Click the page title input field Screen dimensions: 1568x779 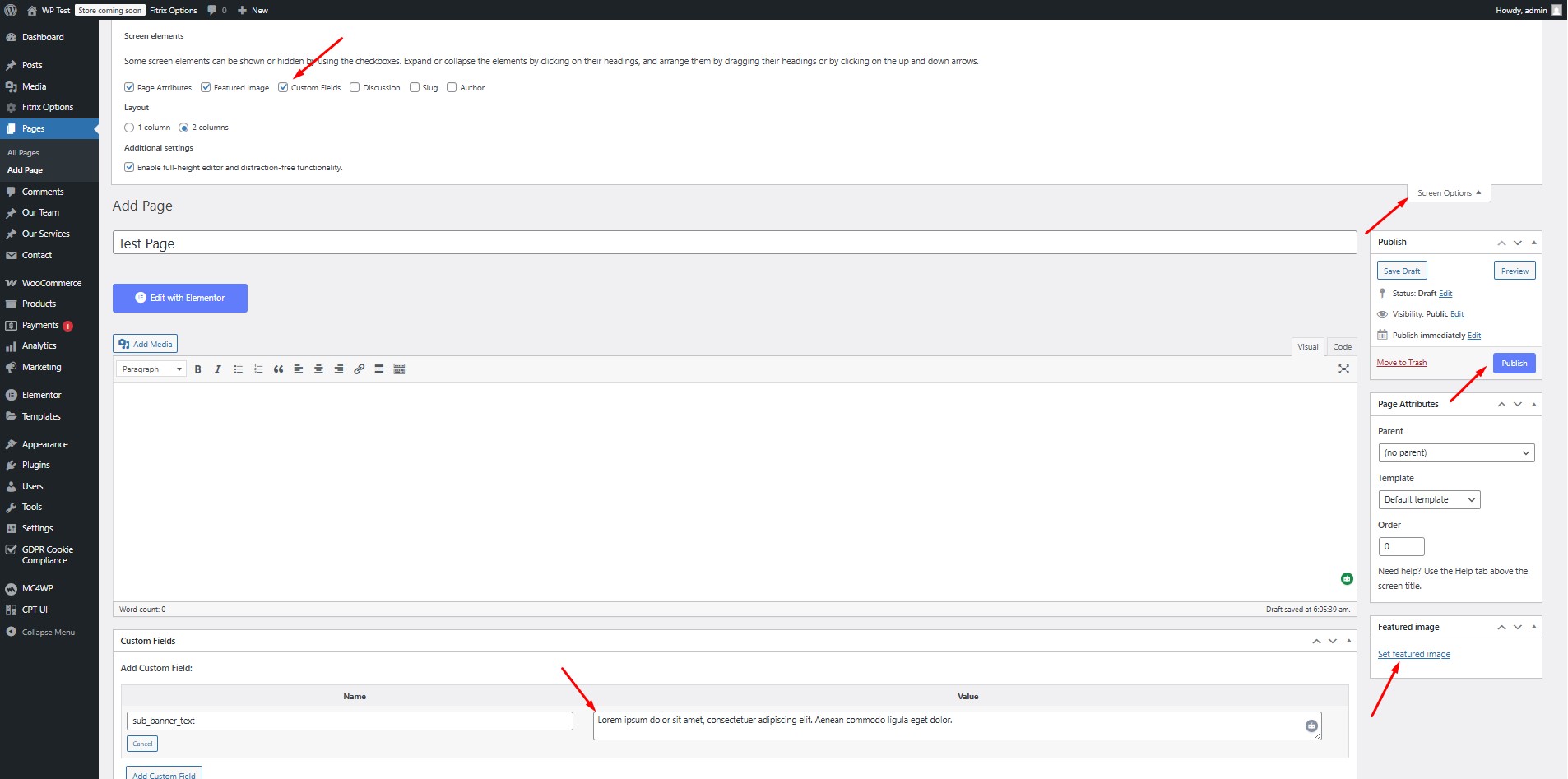click(734, 243)
